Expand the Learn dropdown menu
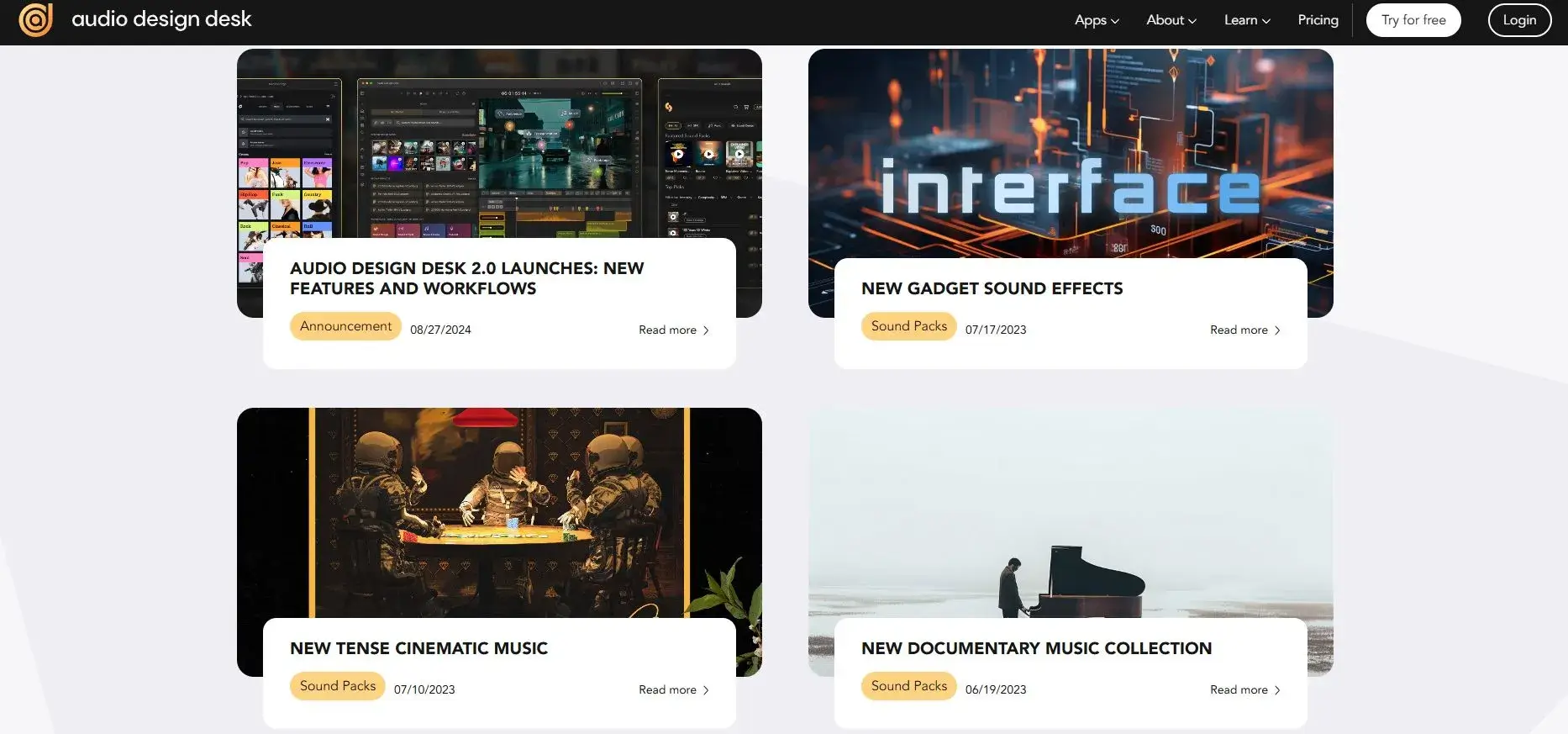The height and width of the screenshot is (734, 1568). point(1247,20)
